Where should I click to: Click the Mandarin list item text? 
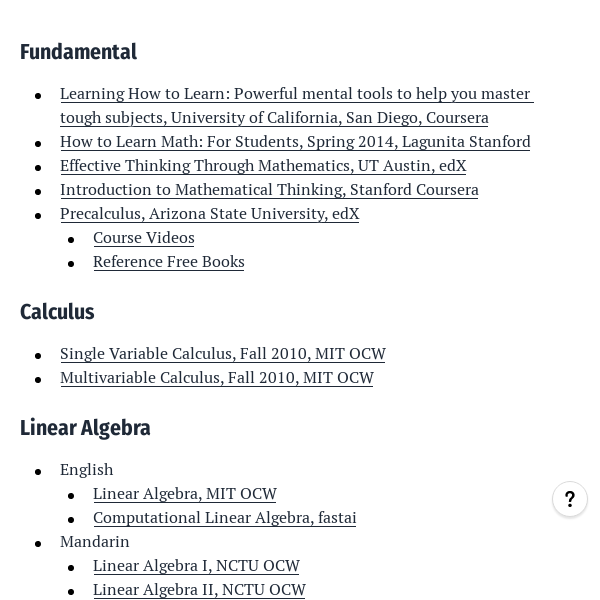point(95,542)
